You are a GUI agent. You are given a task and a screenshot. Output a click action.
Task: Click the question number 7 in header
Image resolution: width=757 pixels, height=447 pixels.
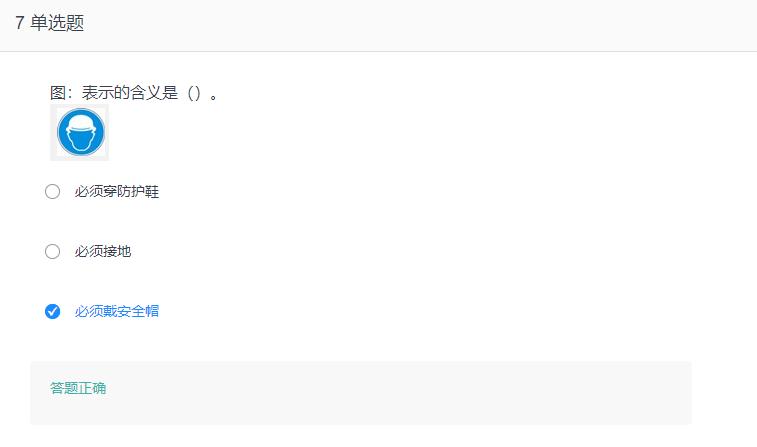[20, 24]
